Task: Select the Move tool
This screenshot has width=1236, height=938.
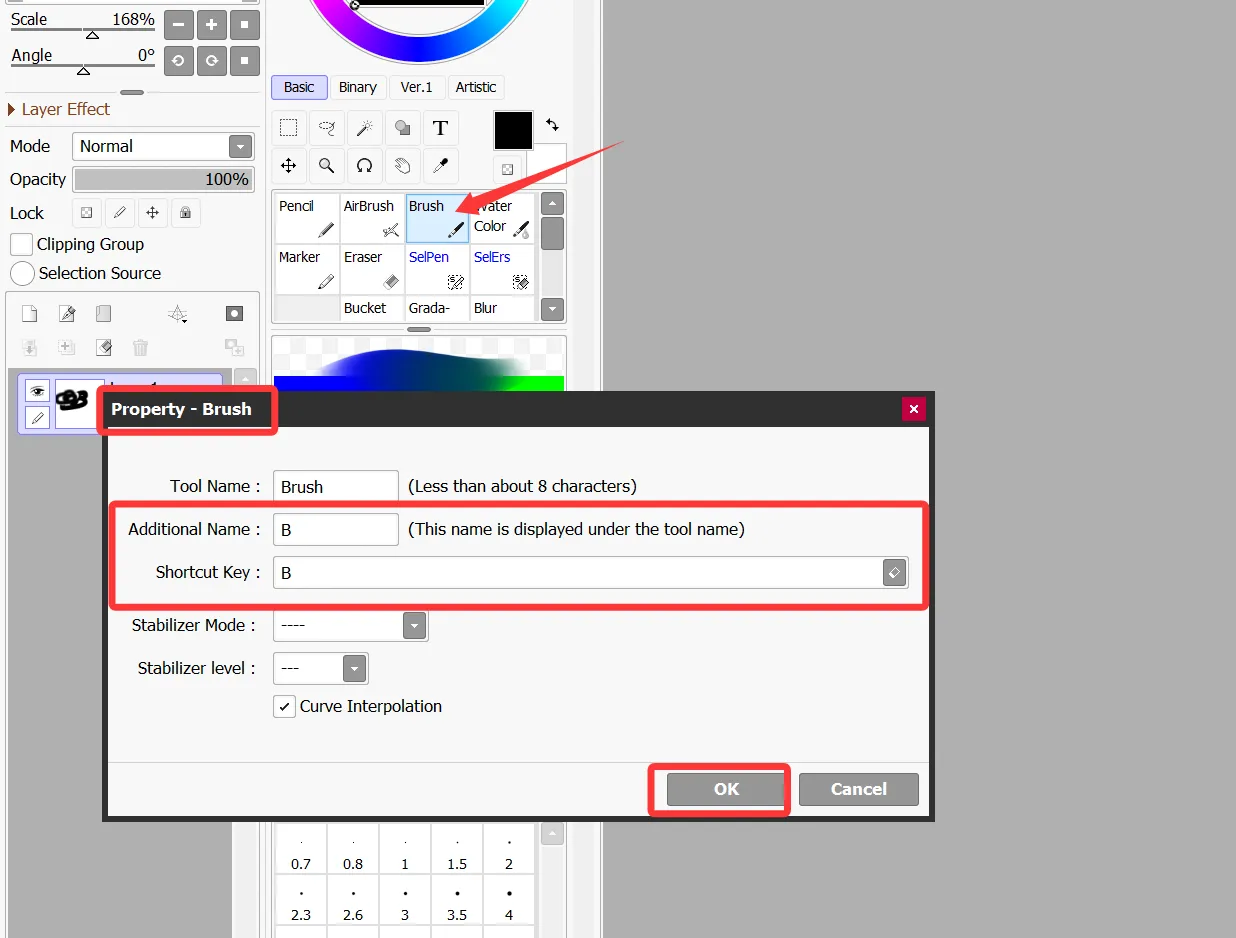Action: (x=288, y=166)
